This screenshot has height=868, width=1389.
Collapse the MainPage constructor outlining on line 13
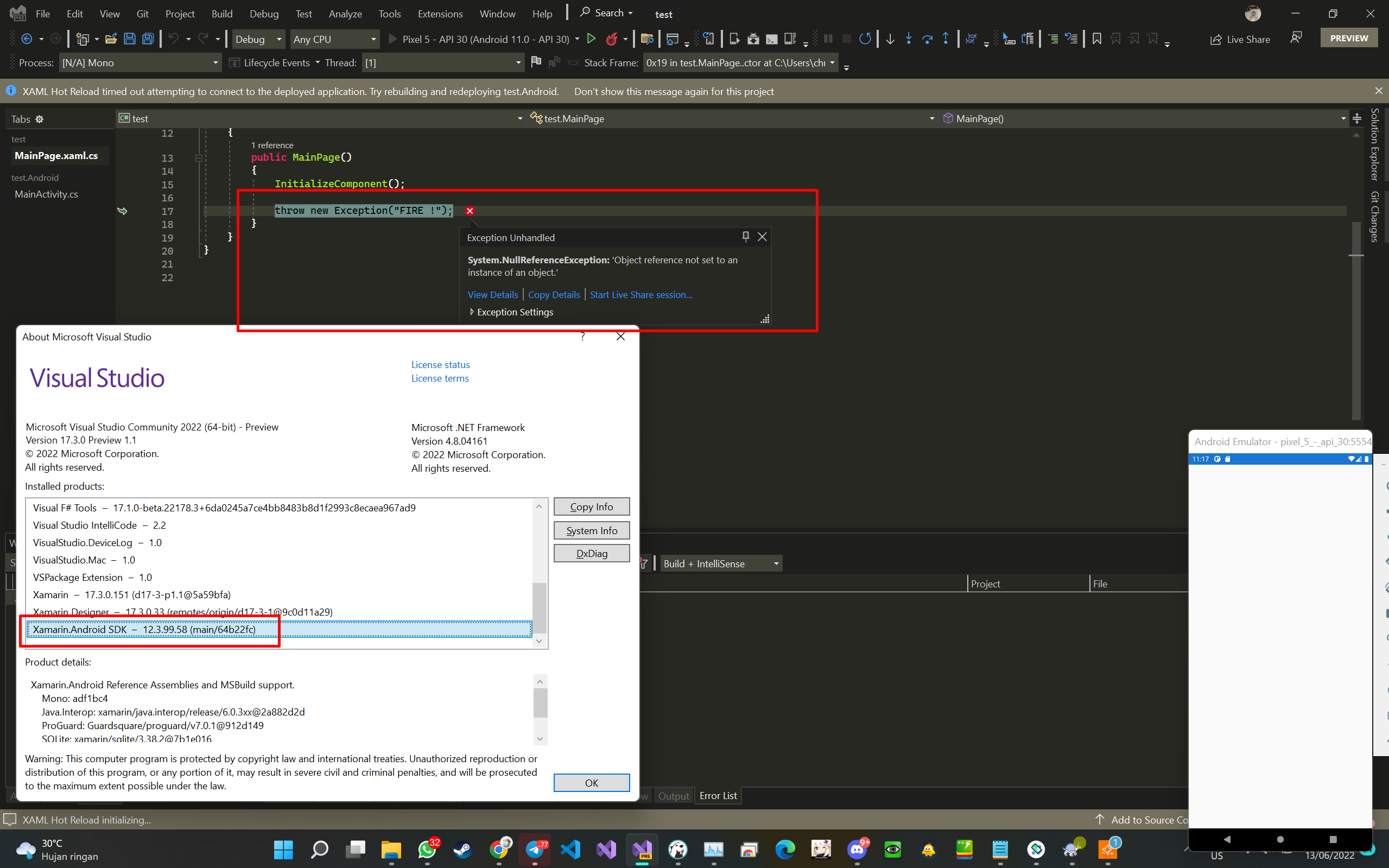(199, 158)
